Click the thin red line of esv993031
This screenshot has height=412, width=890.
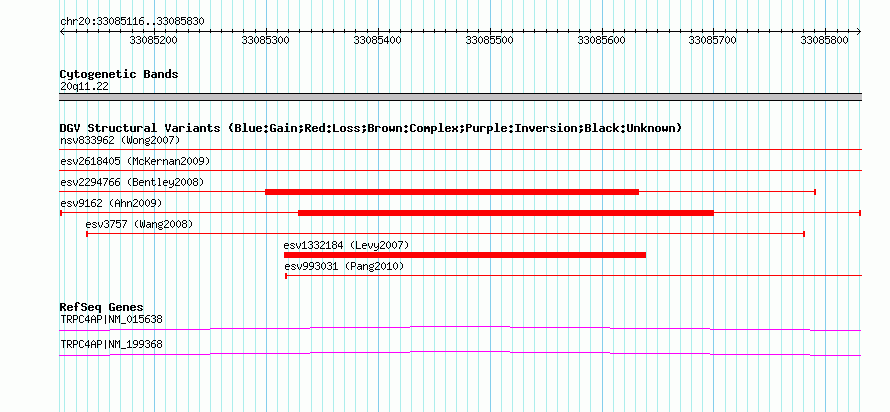pos(573,276)
